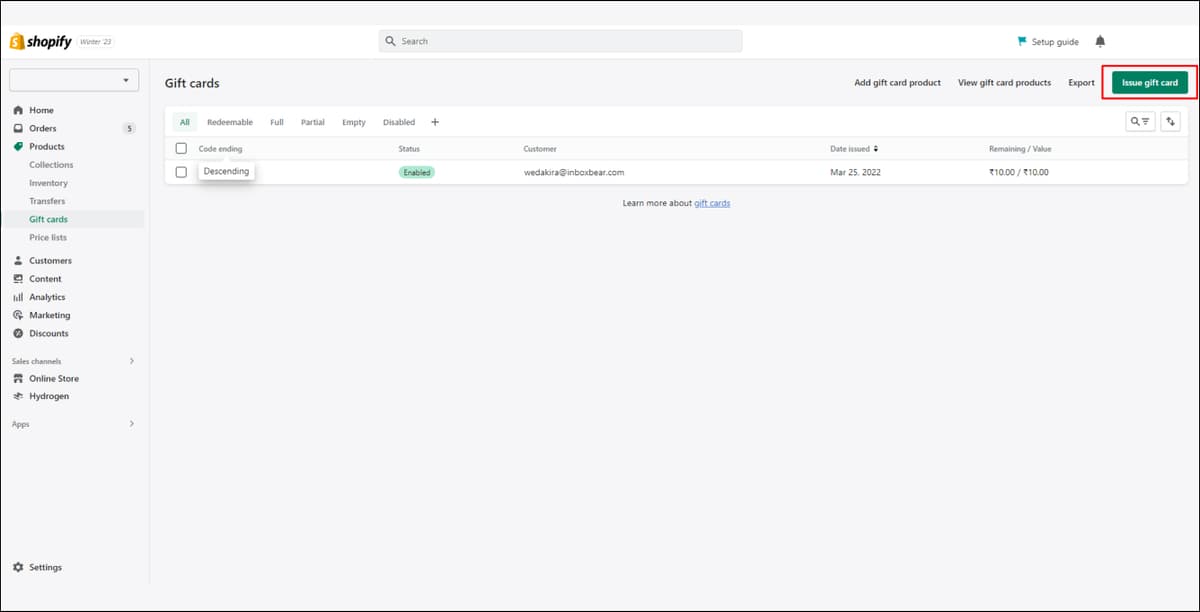The height and width of the screenshot is (612, 1200).
Task: Switch to the Partial tab
Action: pos(313,122)
